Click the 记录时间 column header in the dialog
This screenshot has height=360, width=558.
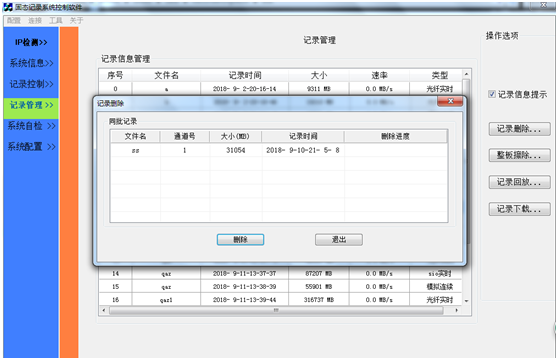(x=303, y=136)
